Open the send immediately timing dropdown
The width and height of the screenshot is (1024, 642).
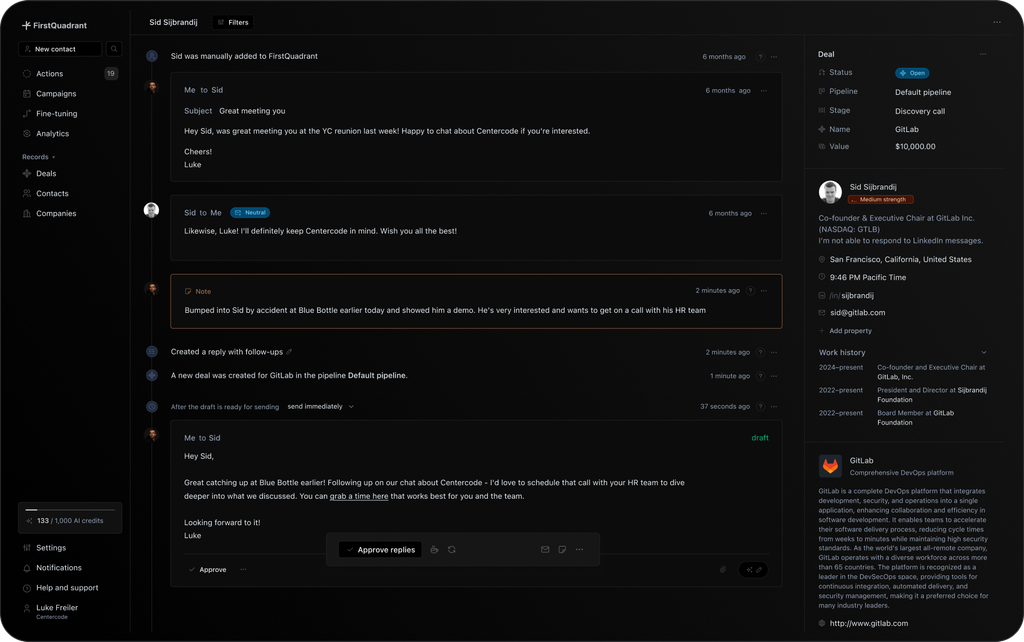[321, 407]
